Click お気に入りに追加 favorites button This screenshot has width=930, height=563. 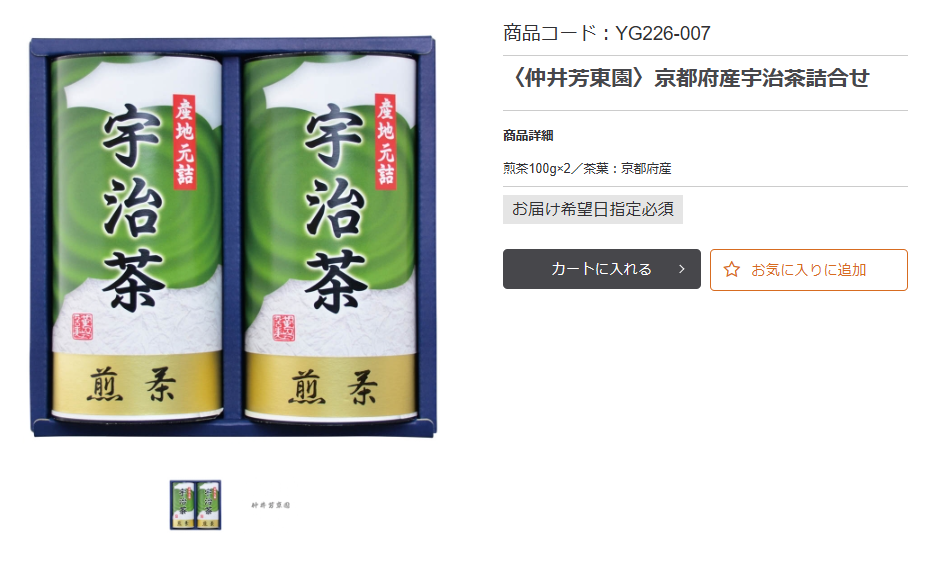click(x=808, y=270)
